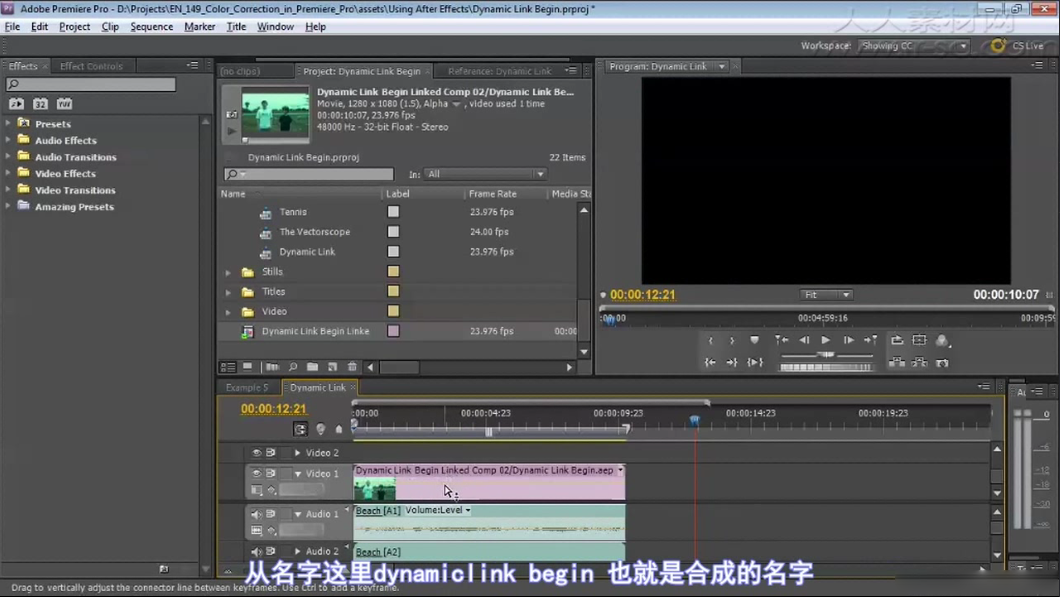
Task: Click the Set In Point icon
Action: point(710,341)
